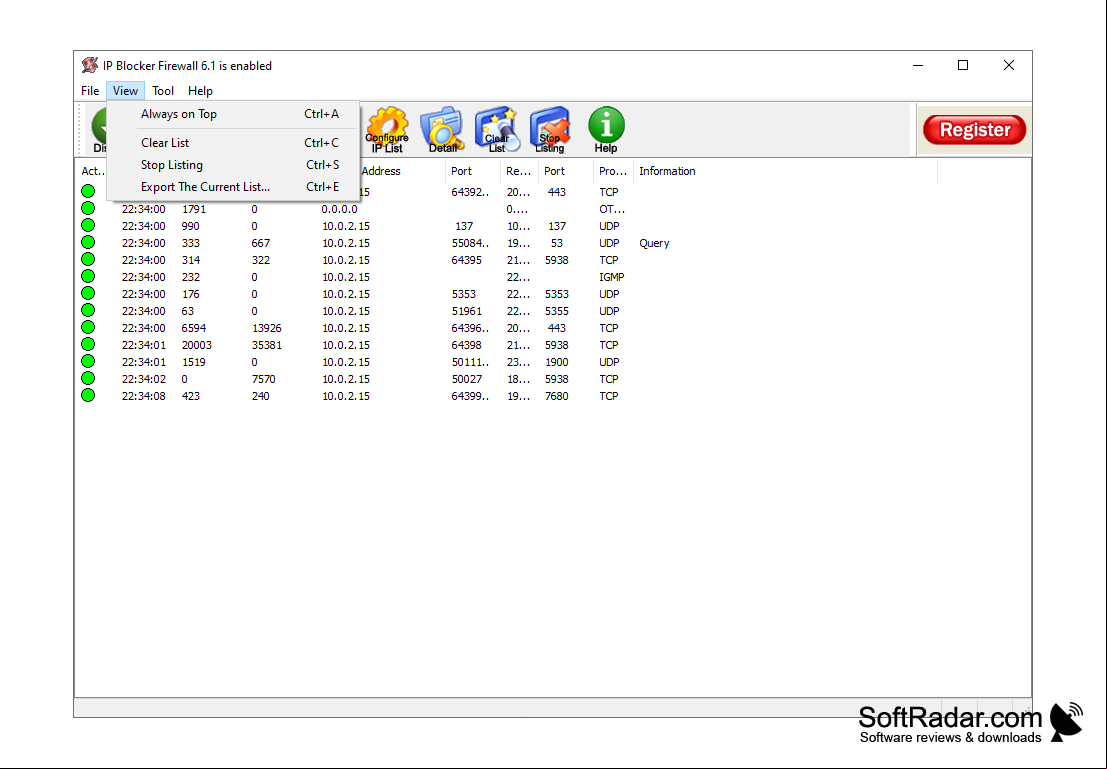The image size is (1107, 769).
Task: Select the 0.0.0.0 address cell
Action: [x=340, y=209]
